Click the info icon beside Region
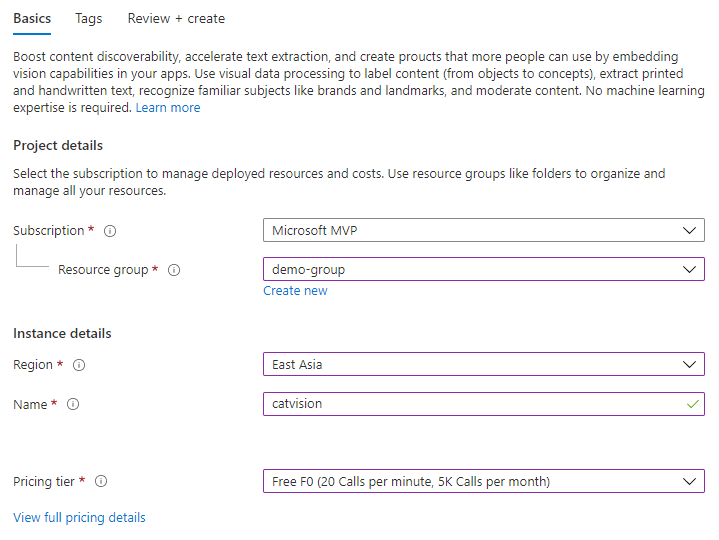The image size is (719, 540). click(x=79, y=365)
